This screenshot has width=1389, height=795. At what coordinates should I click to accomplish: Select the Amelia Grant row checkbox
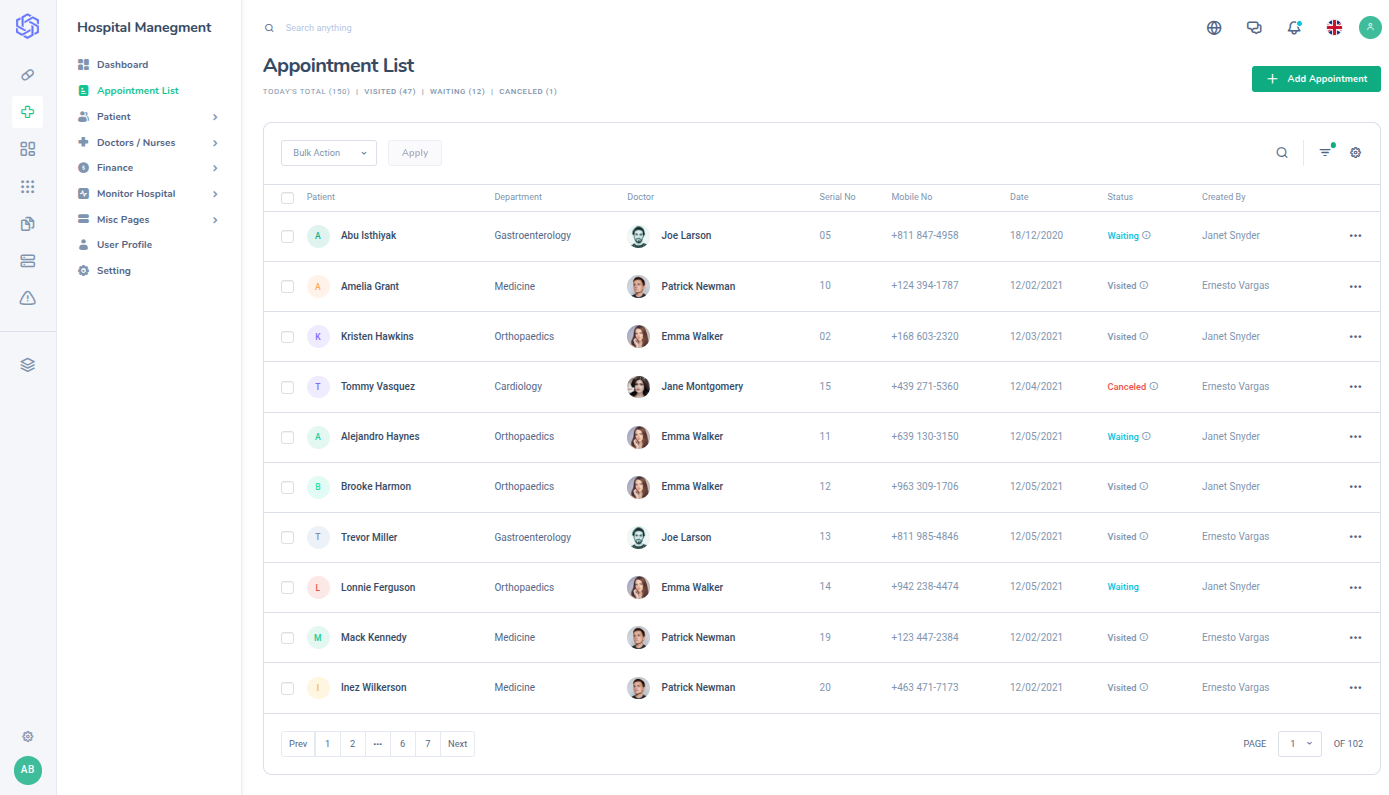tap(288, 287)
